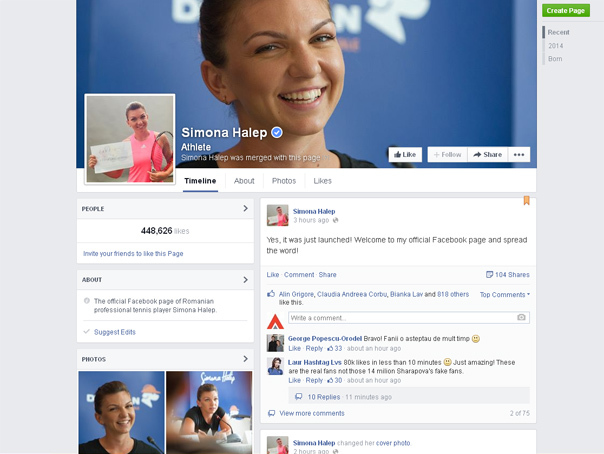Click the thumbs-up icon beside Alin Grigore
The height and width of the screenshot is (454, 604).
(x=271, y=294)
